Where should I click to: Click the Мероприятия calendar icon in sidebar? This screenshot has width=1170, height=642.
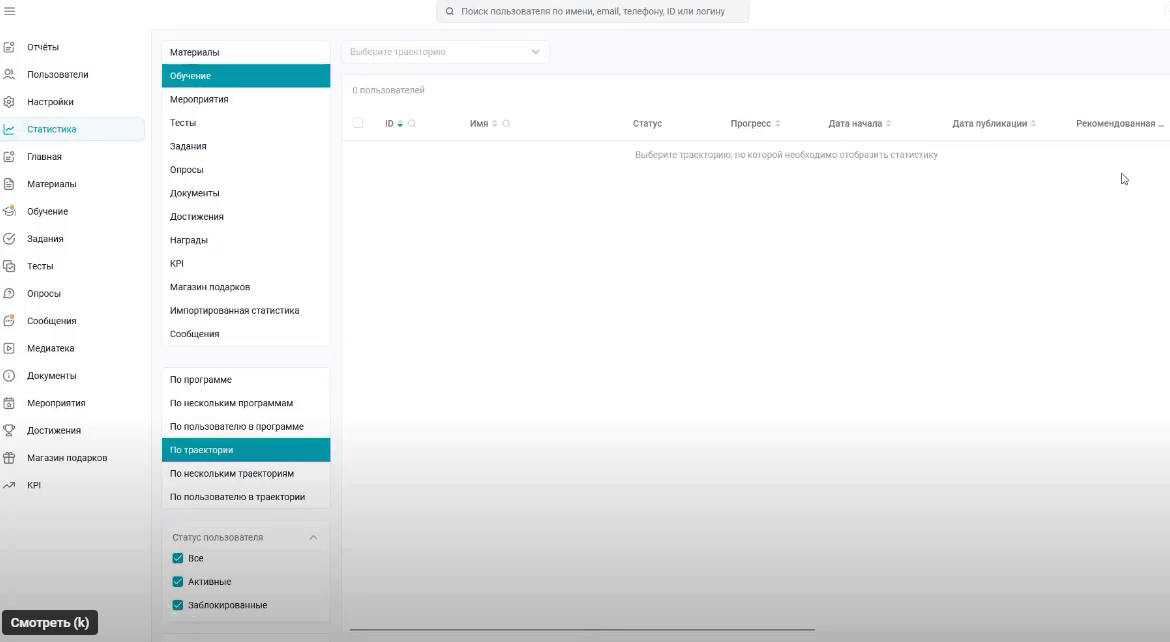(9, 403)
